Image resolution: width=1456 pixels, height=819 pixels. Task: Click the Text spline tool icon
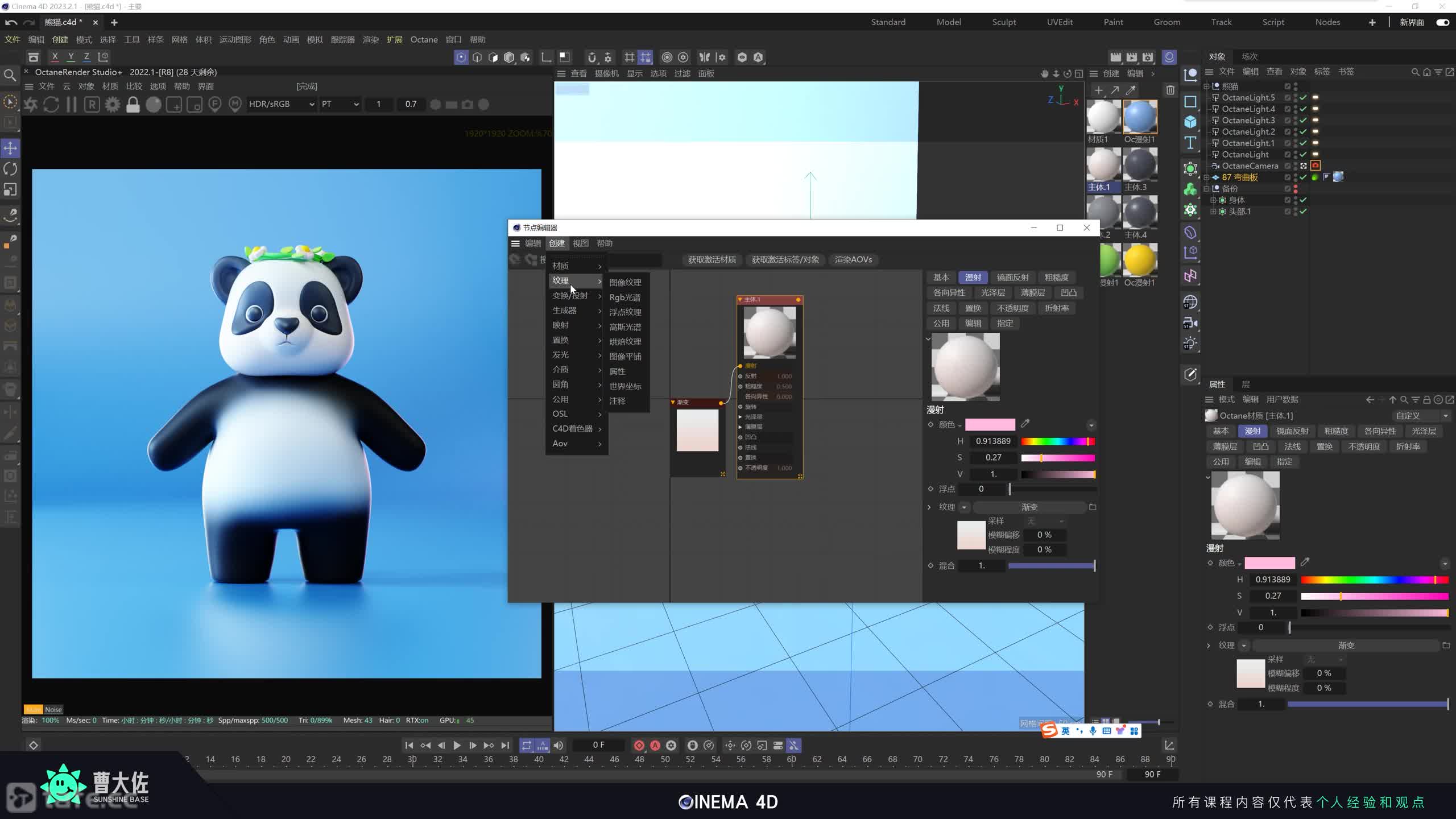1190,143
